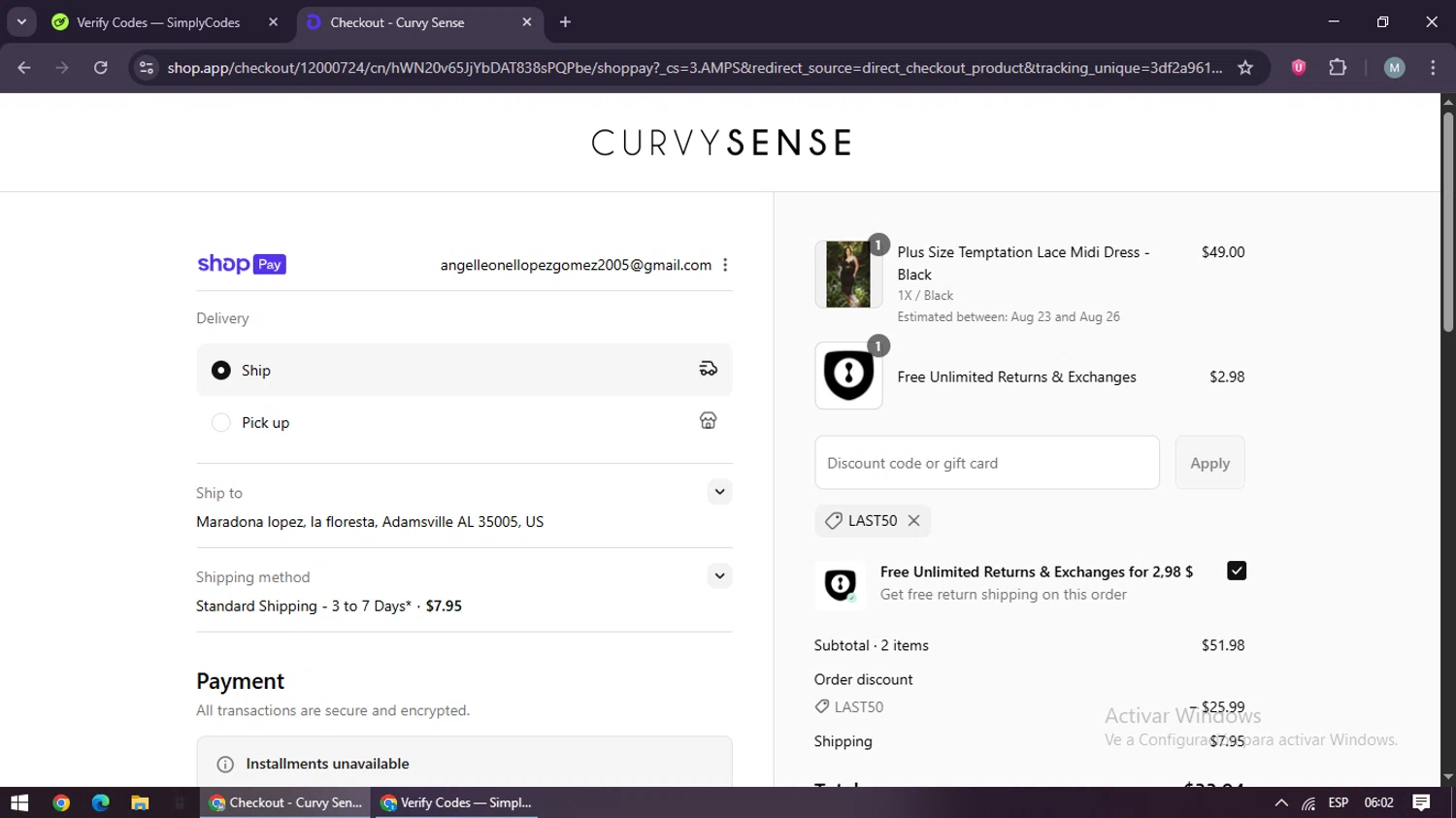Reload the checkout page

click(100, 68)
